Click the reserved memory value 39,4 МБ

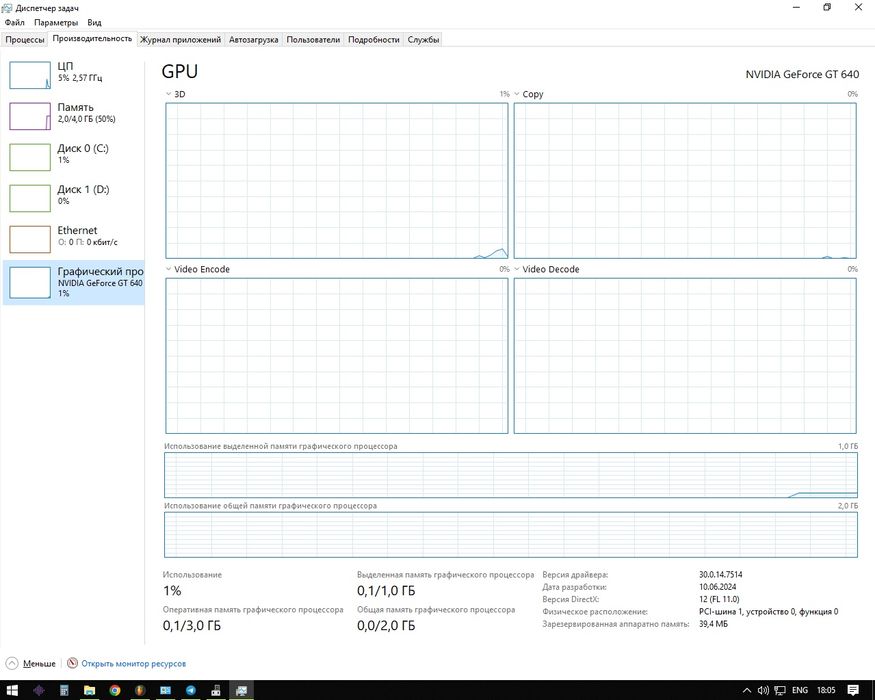[713, 624]
